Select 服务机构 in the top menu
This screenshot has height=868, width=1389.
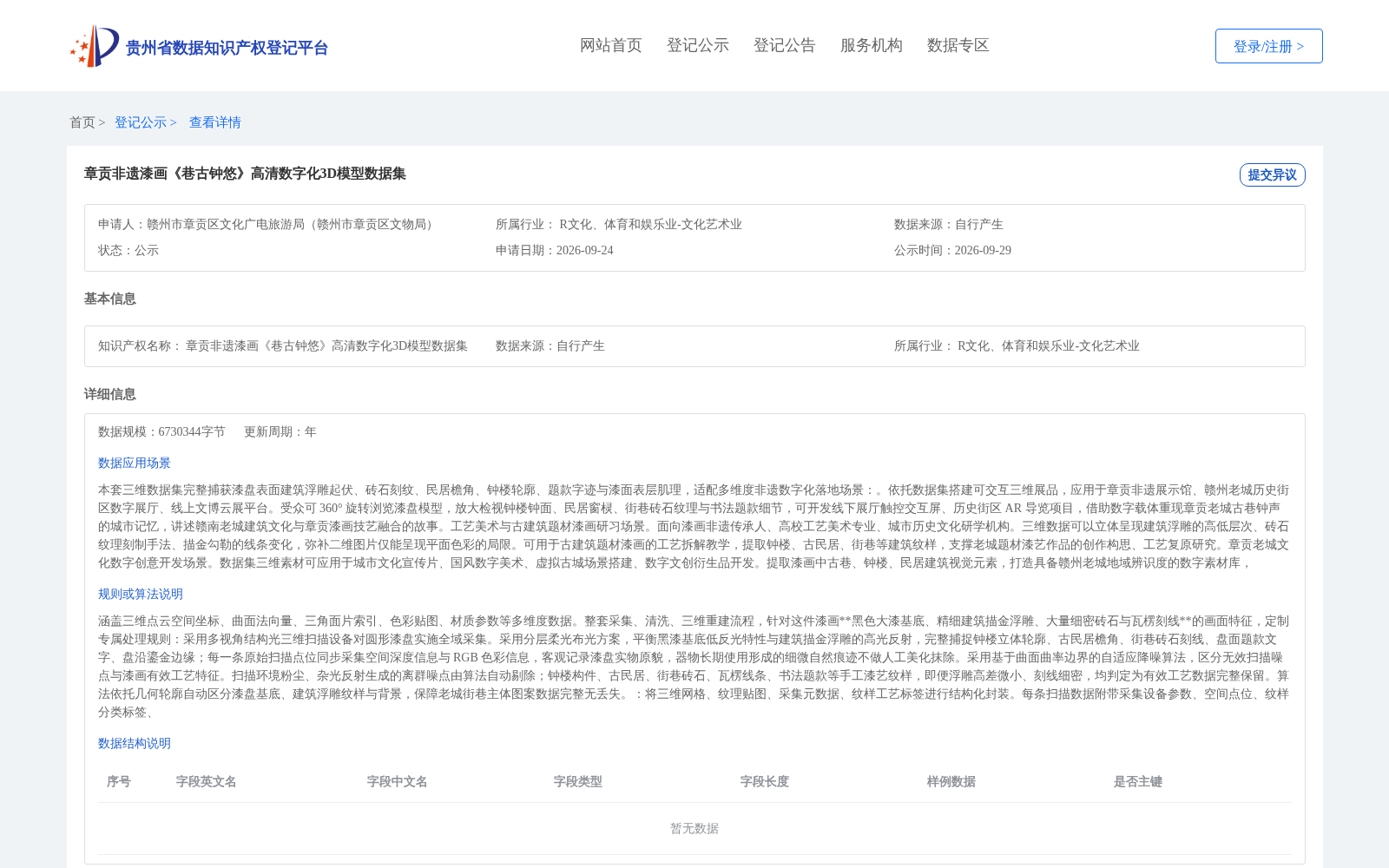[x=872, y=45]
